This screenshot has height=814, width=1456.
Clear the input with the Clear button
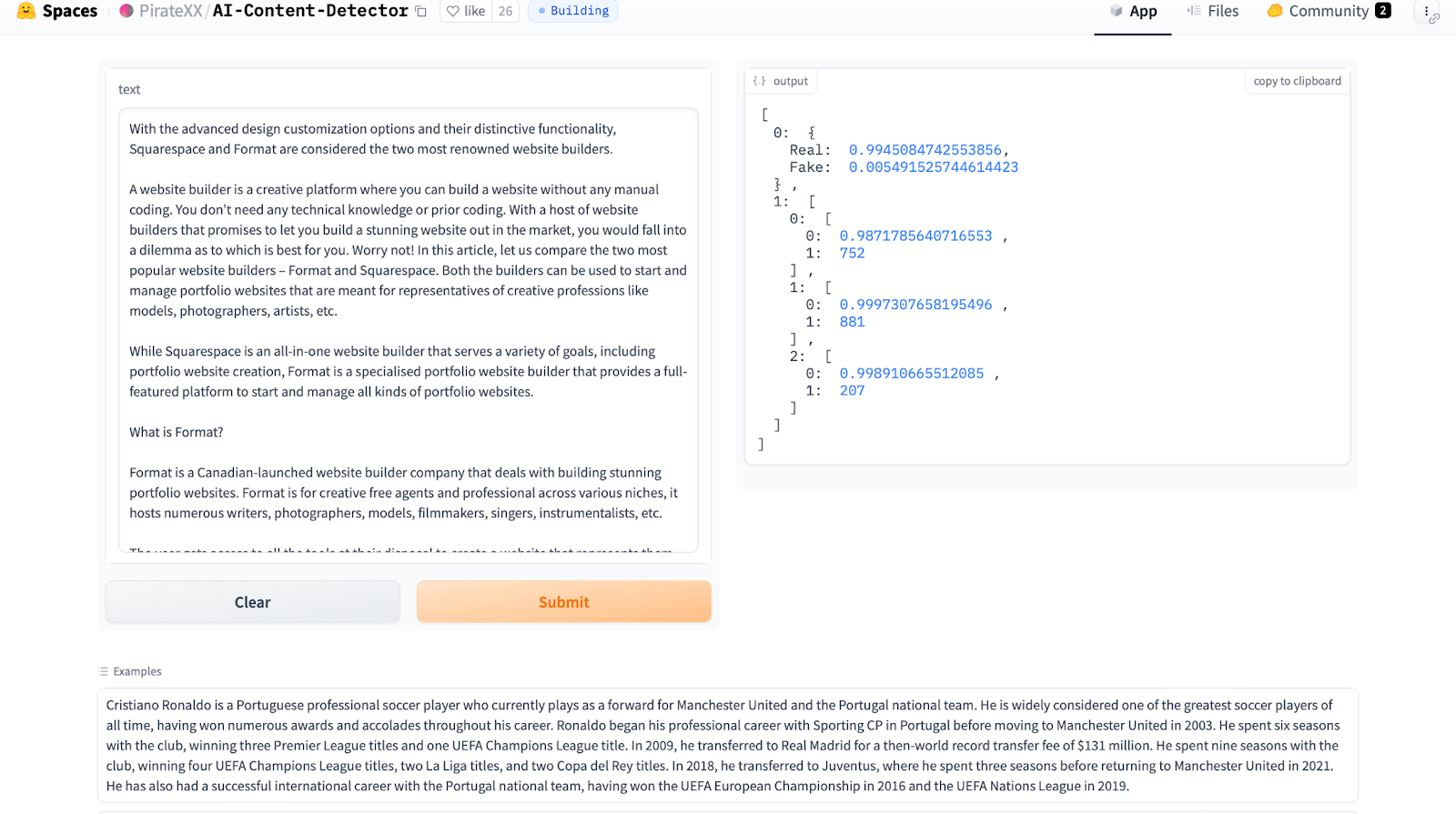pos(253,602)
